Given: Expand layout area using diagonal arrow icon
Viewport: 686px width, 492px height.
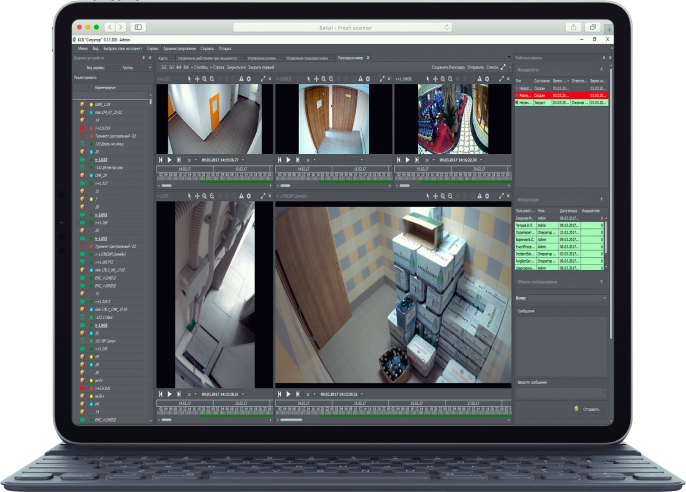Looking at the screenshot, I should click(503, 67).
